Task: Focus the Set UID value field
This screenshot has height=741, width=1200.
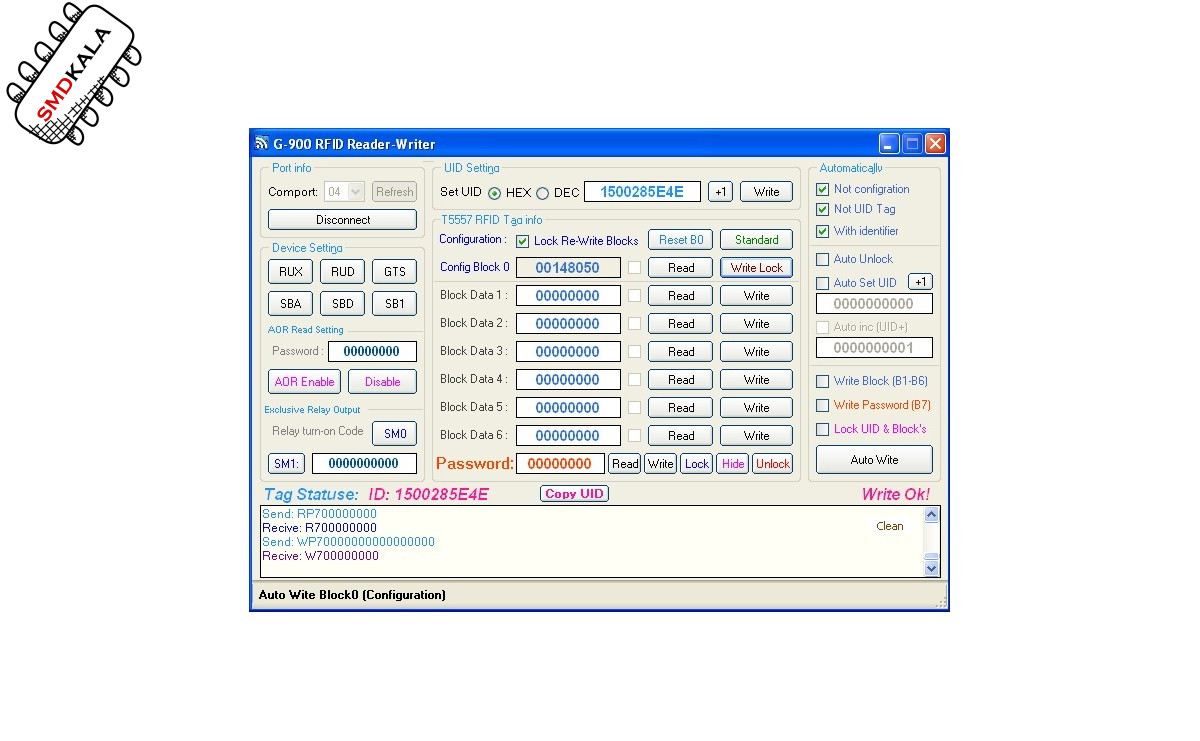Action: [642, 192]
